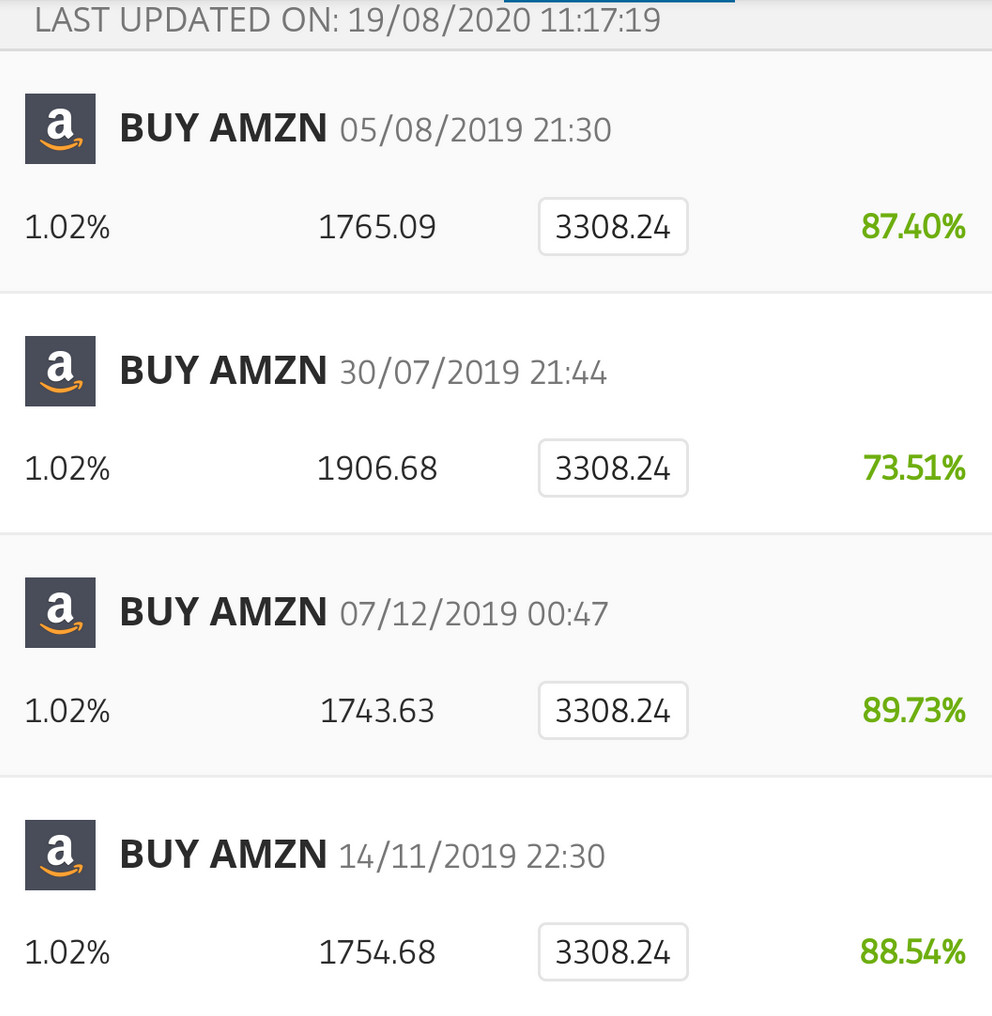Image resolution: width=992 pixels, height=1016 pixels.
Task: Click the Last Updated On timestamp
Action: click(x=348, y=19)
